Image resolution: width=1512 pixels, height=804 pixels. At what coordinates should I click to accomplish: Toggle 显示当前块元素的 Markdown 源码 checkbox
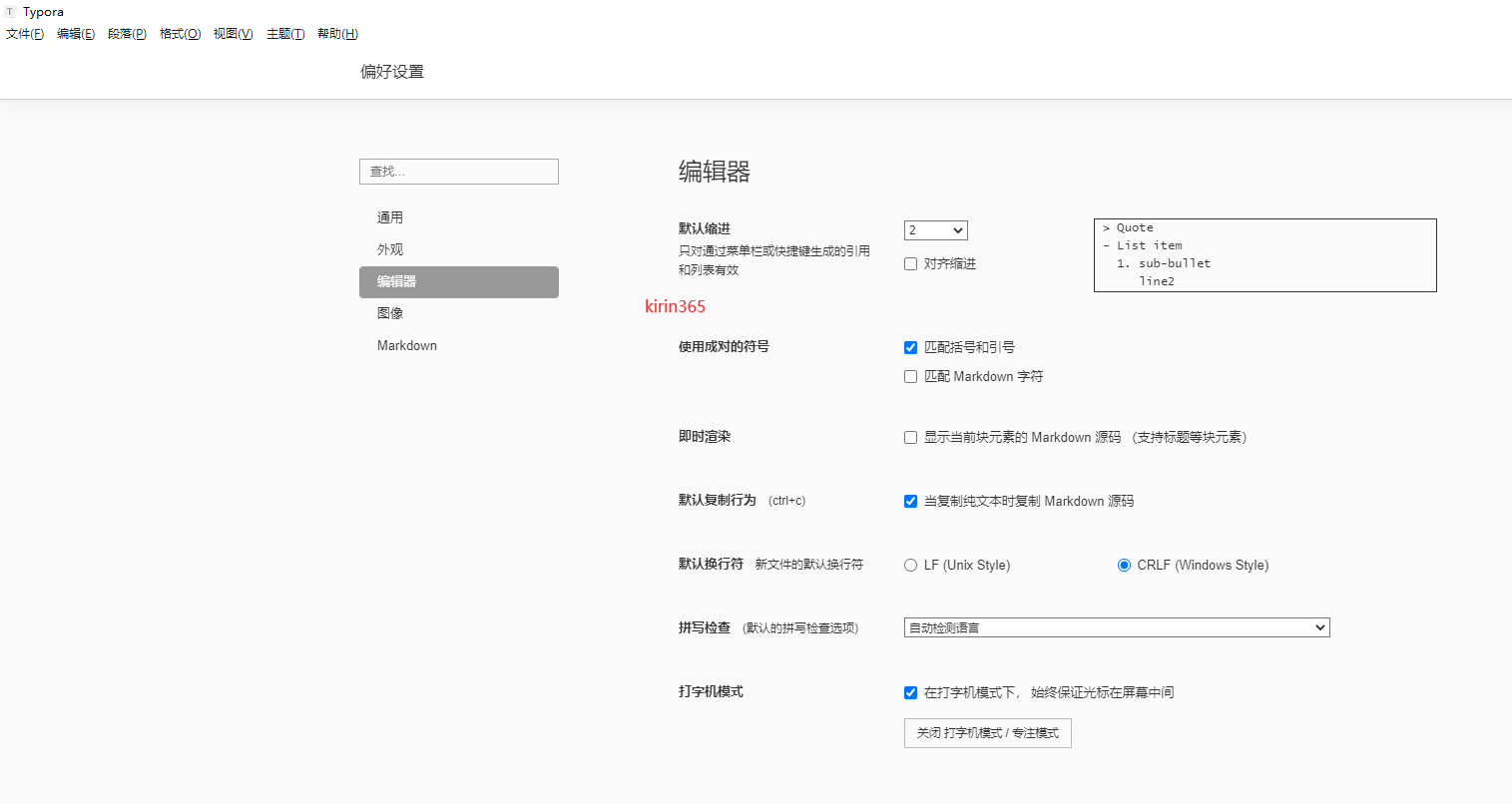point(910,438)
